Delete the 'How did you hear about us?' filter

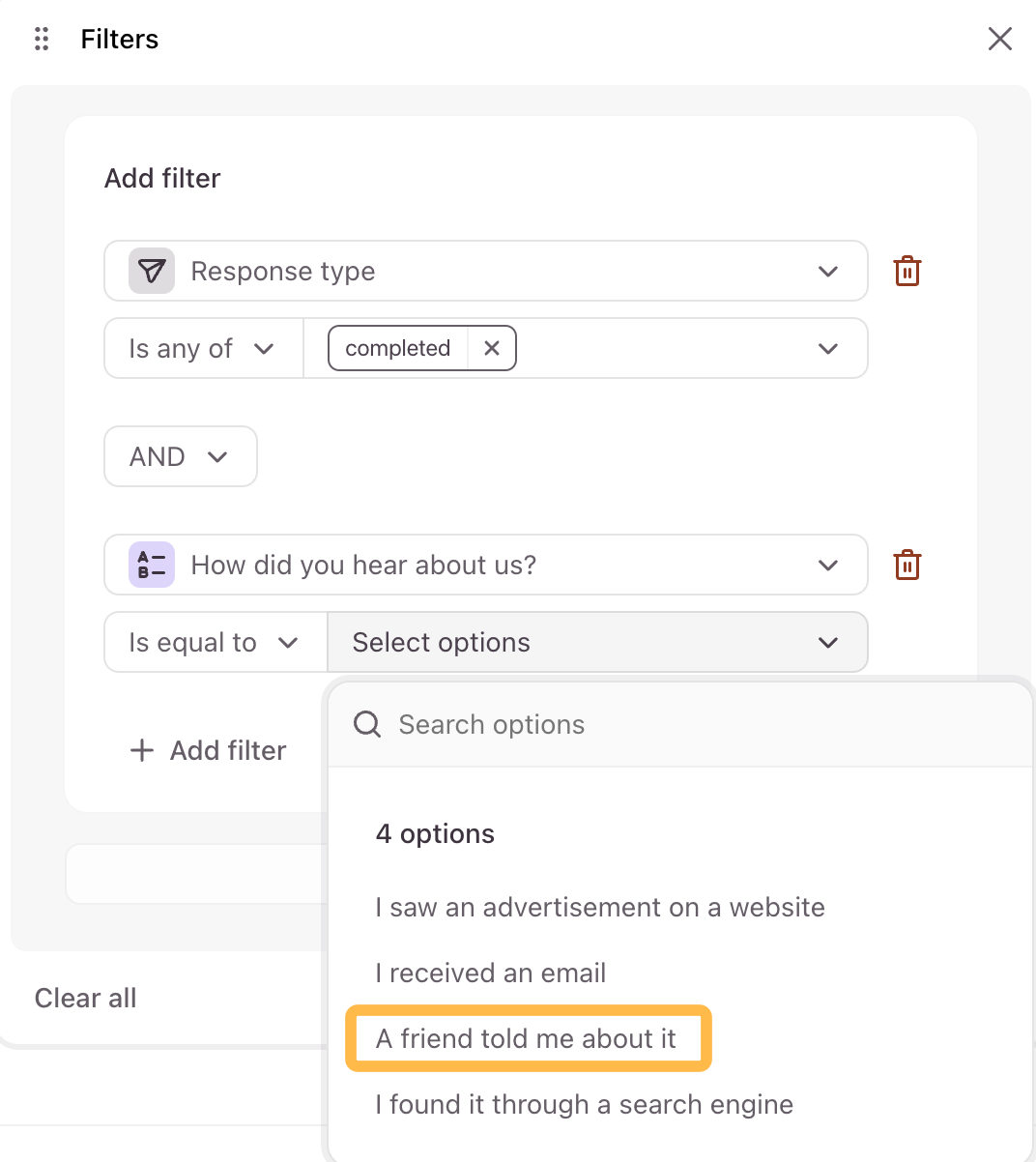tap(906, 565)
